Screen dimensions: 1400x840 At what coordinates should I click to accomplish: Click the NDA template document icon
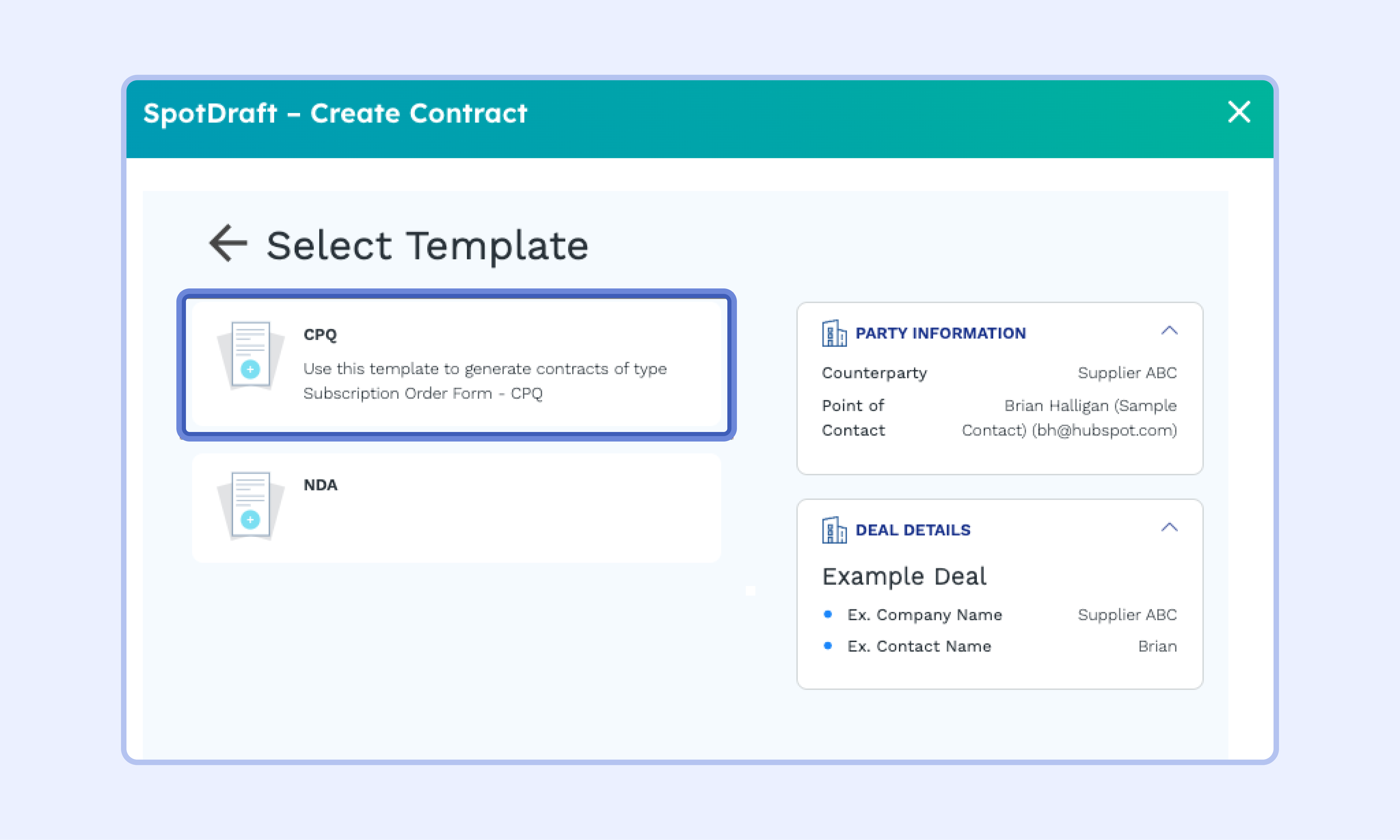(x=250, y=506)
